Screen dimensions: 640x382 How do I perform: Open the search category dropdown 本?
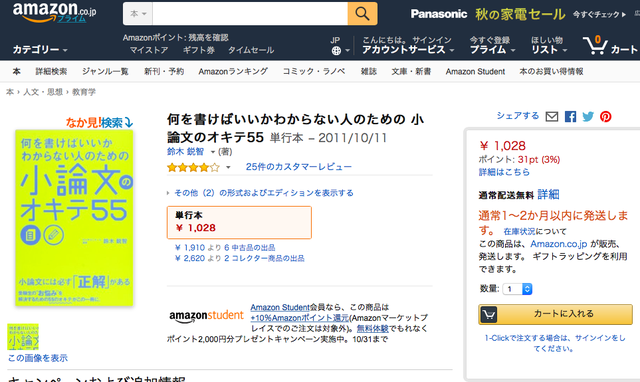tap(138, 14)
